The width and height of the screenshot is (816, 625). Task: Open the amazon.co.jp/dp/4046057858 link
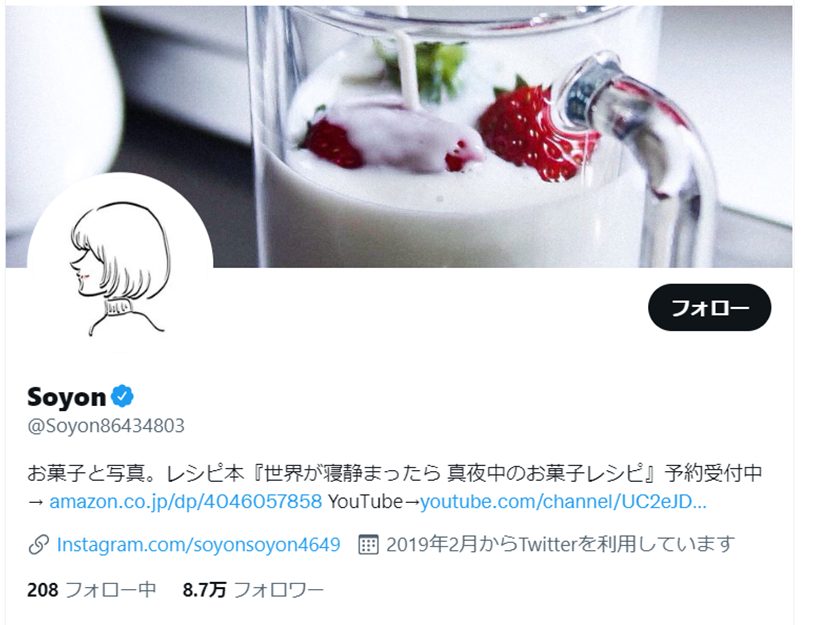click(x=185, y=501)
